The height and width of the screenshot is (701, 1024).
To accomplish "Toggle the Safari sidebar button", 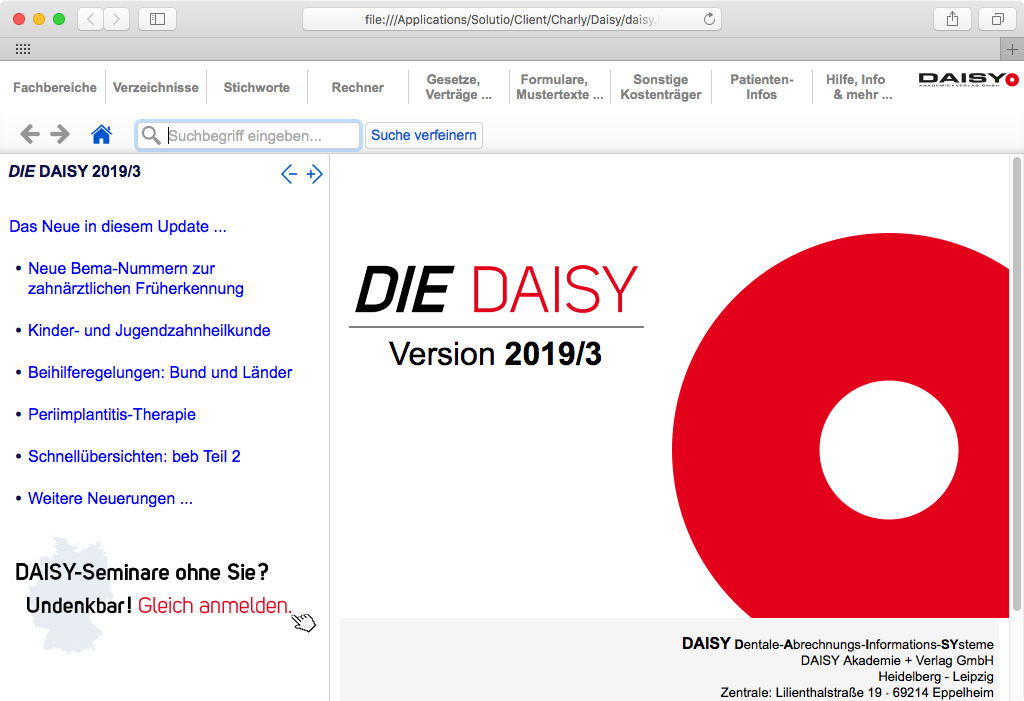I will 157,19.
